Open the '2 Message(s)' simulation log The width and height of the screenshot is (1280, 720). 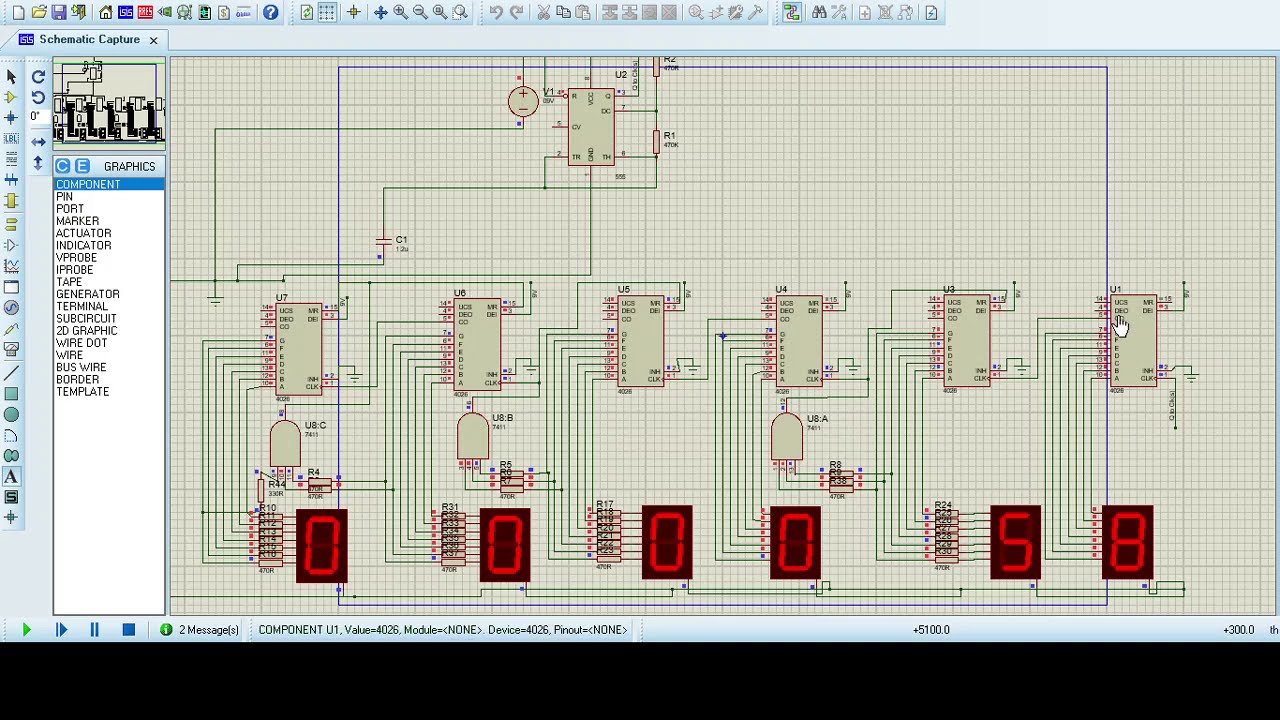199,630
